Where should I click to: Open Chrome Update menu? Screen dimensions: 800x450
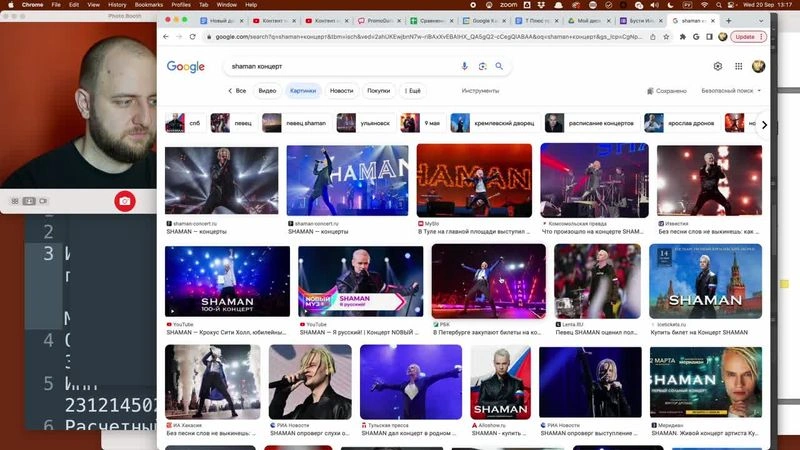(748, 37)
